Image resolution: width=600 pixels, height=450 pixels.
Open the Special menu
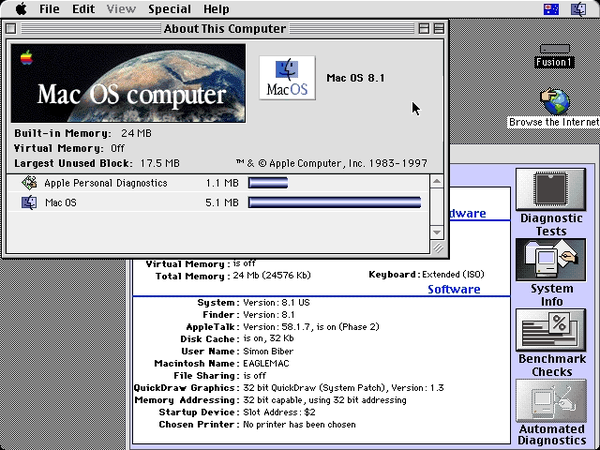click(169, 9)
